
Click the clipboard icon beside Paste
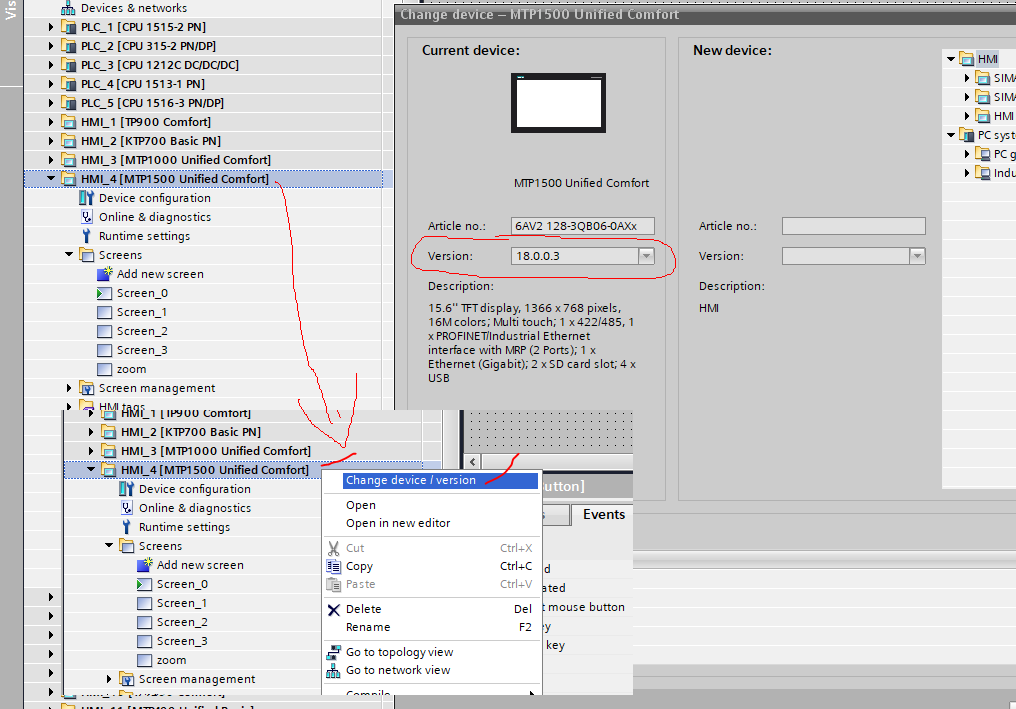pyautogui.click(x=334, y=585)
